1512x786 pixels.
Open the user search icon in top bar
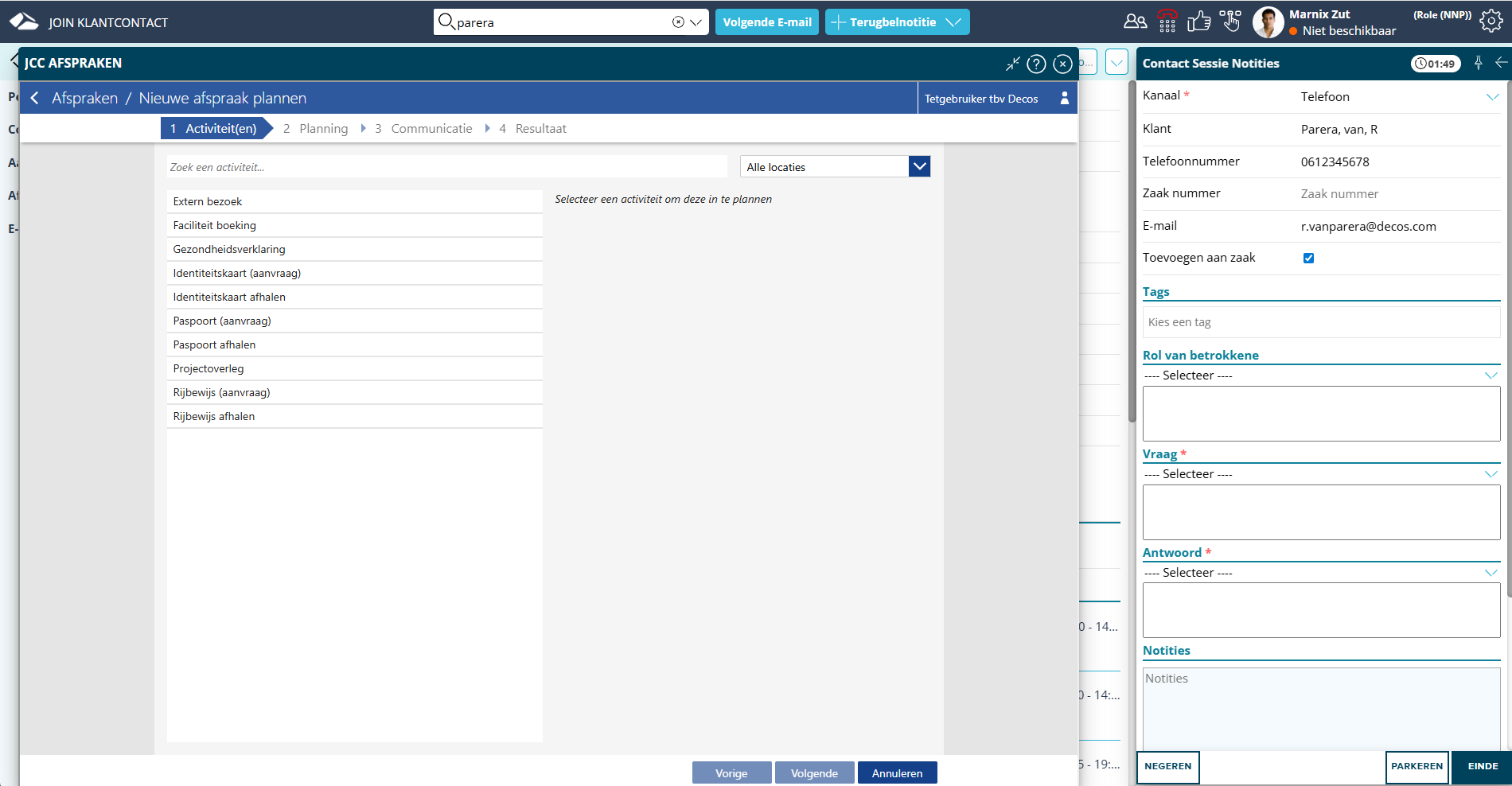[1135, 21]
